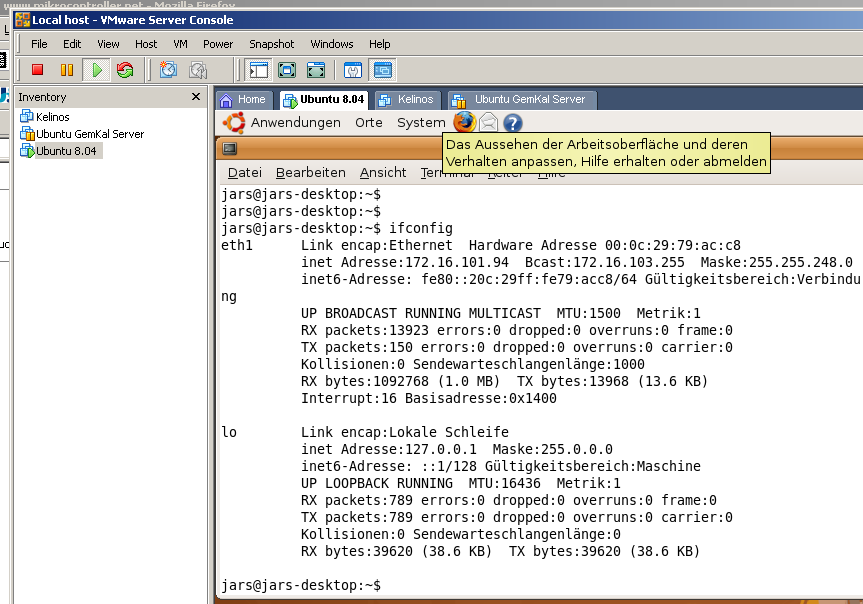Open the Orte menu in Ubuntu panel
The width and height of the screenshot is (863, 604).
369,123
